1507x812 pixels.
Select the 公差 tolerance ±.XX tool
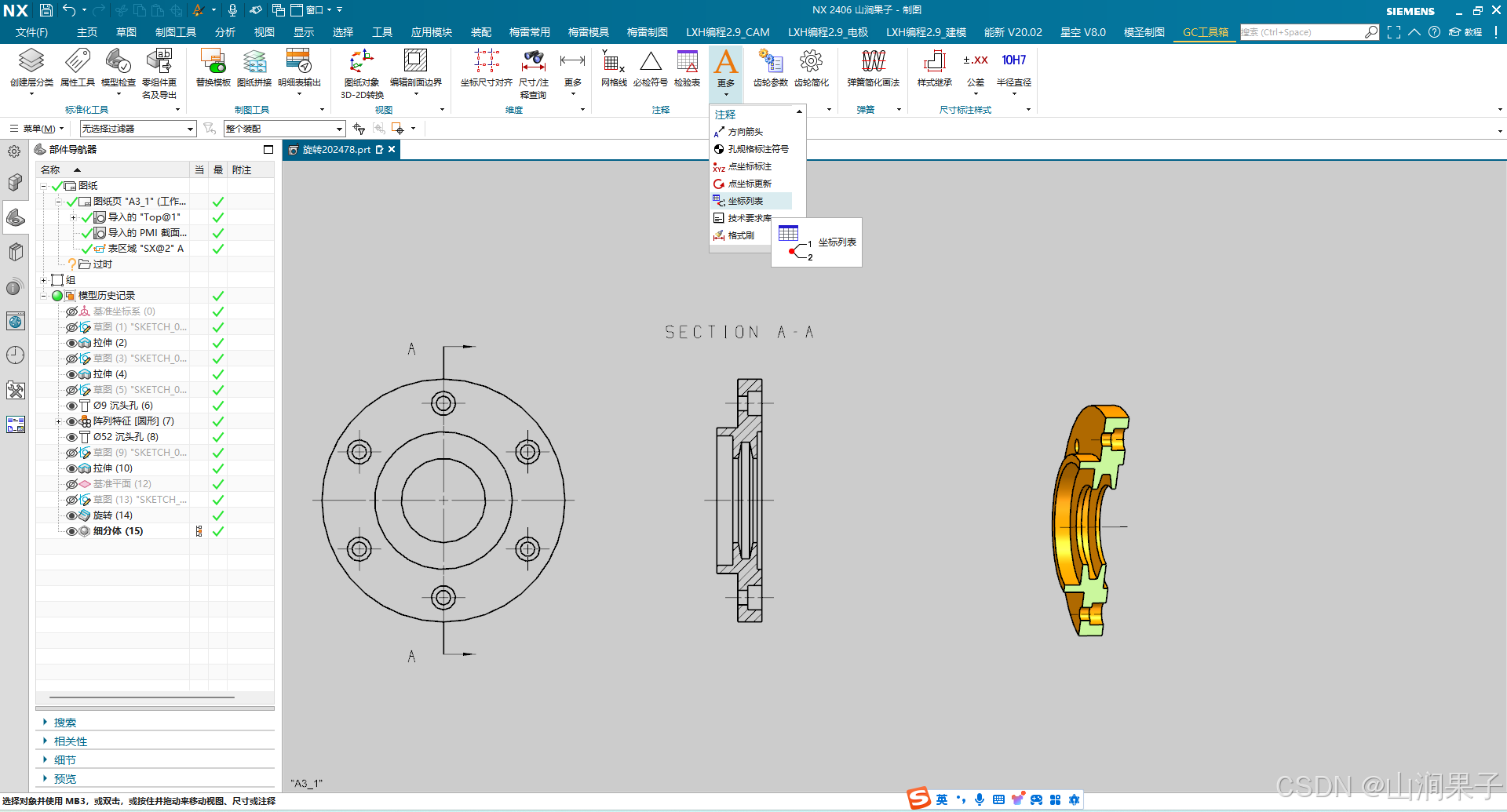975,68
